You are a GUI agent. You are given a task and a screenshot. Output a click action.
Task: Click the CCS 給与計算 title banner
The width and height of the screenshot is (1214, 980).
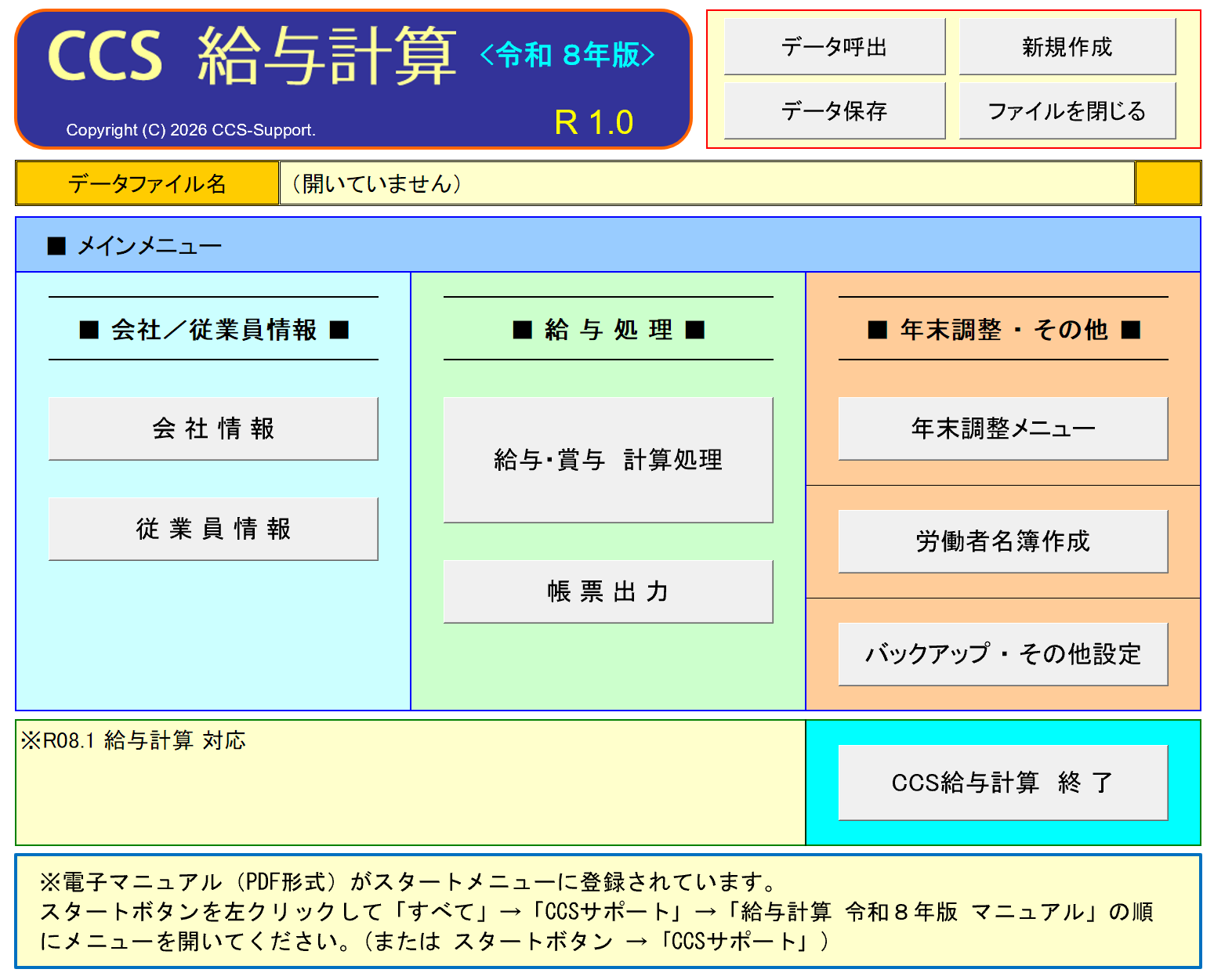[353, 78]
